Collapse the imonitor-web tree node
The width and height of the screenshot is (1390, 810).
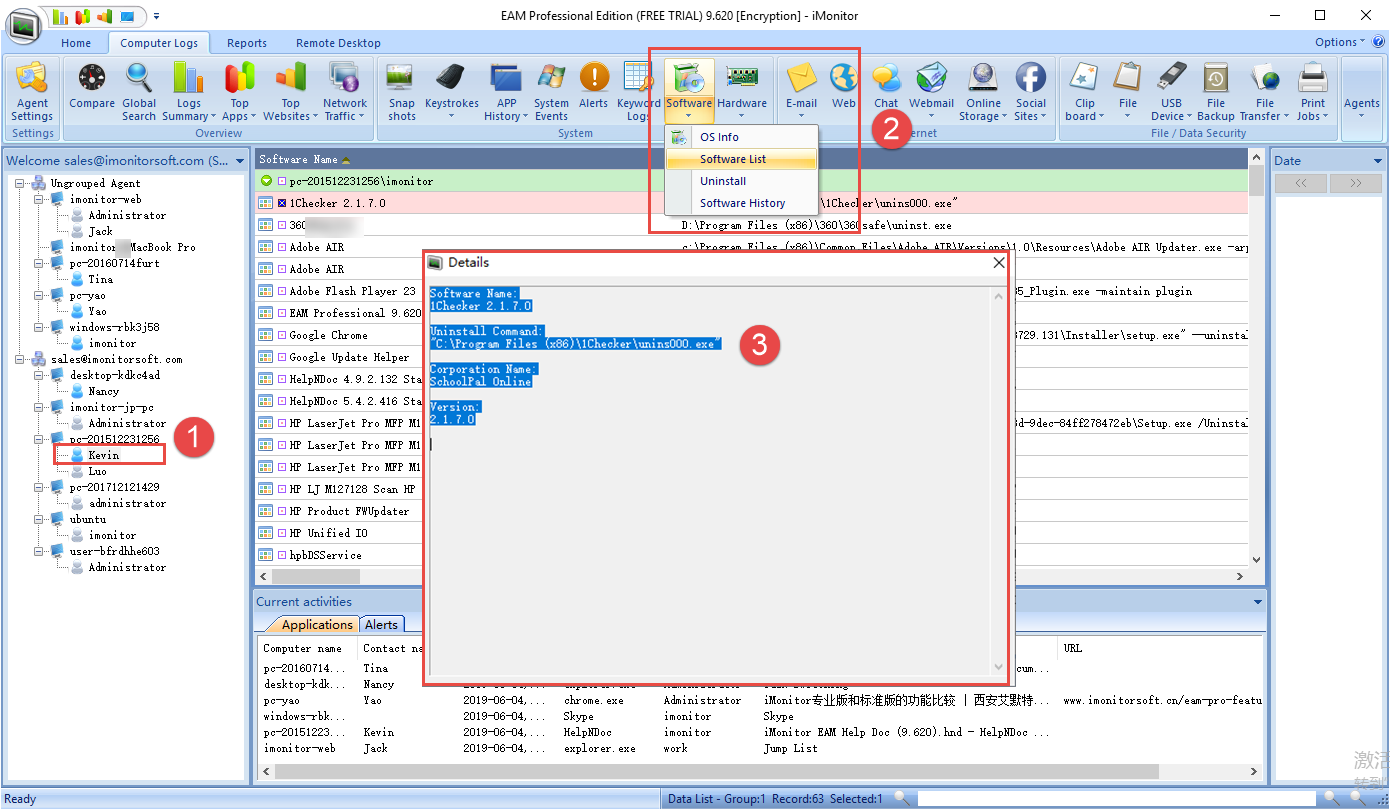pos(38,199)
